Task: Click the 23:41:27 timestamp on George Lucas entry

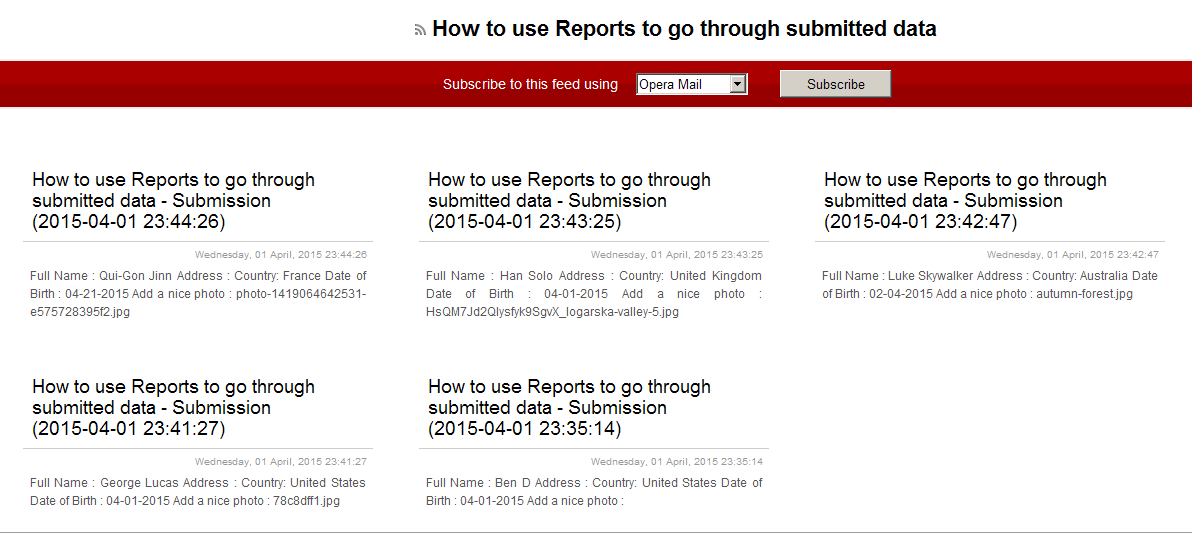Action: pyautogui.click(x=281, y=462)
